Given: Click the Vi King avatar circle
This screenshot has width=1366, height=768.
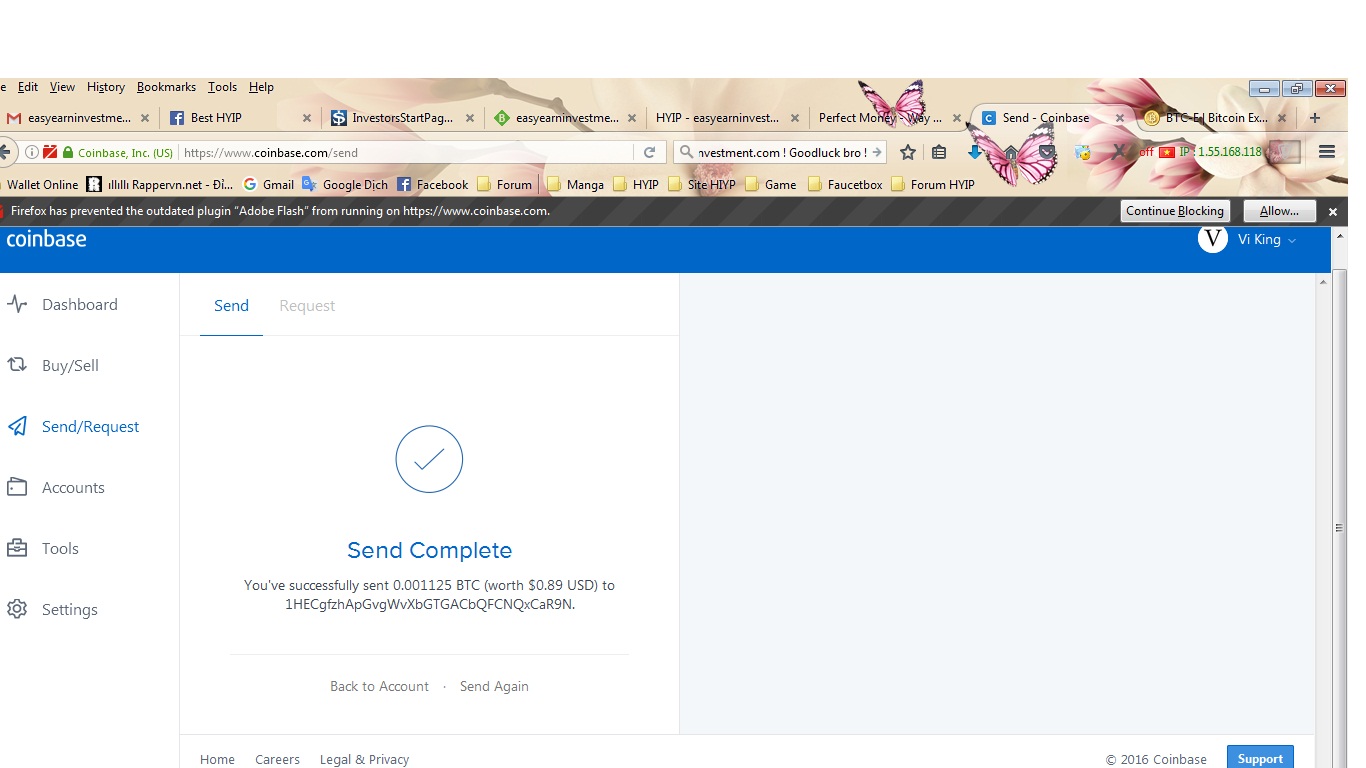Looking at the screenshot, I should pyautogui.click(x=1213, y=239).
